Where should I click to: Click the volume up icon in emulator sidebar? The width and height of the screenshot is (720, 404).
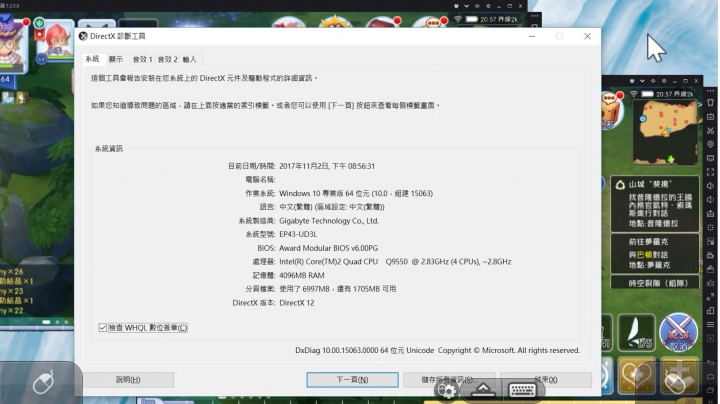pos(710,186)
